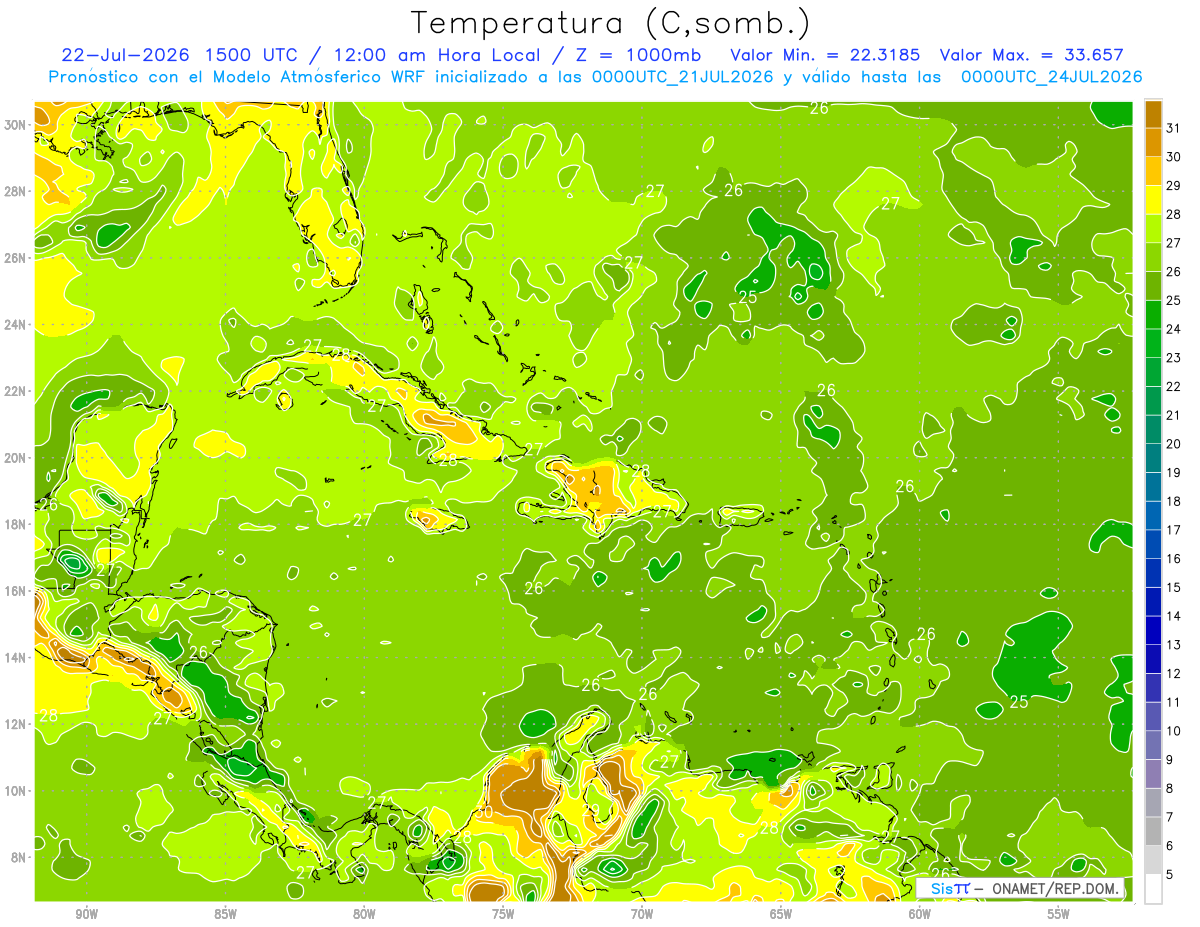
Task: Pick the color bar segment between 30 and 31
Action: [1153, 142]
